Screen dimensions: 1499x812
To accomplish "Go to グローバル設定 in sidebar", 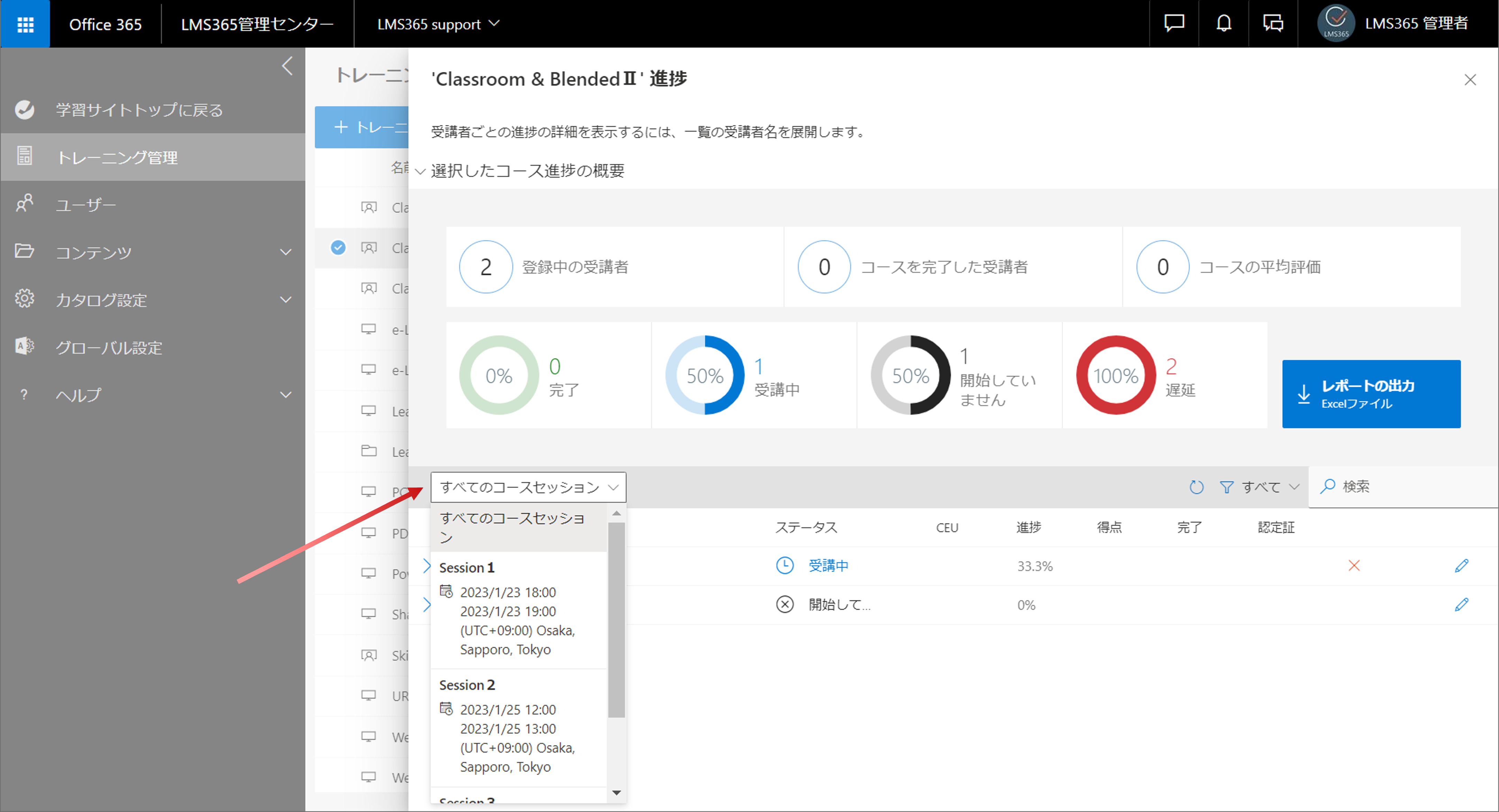I will (153, 347).
